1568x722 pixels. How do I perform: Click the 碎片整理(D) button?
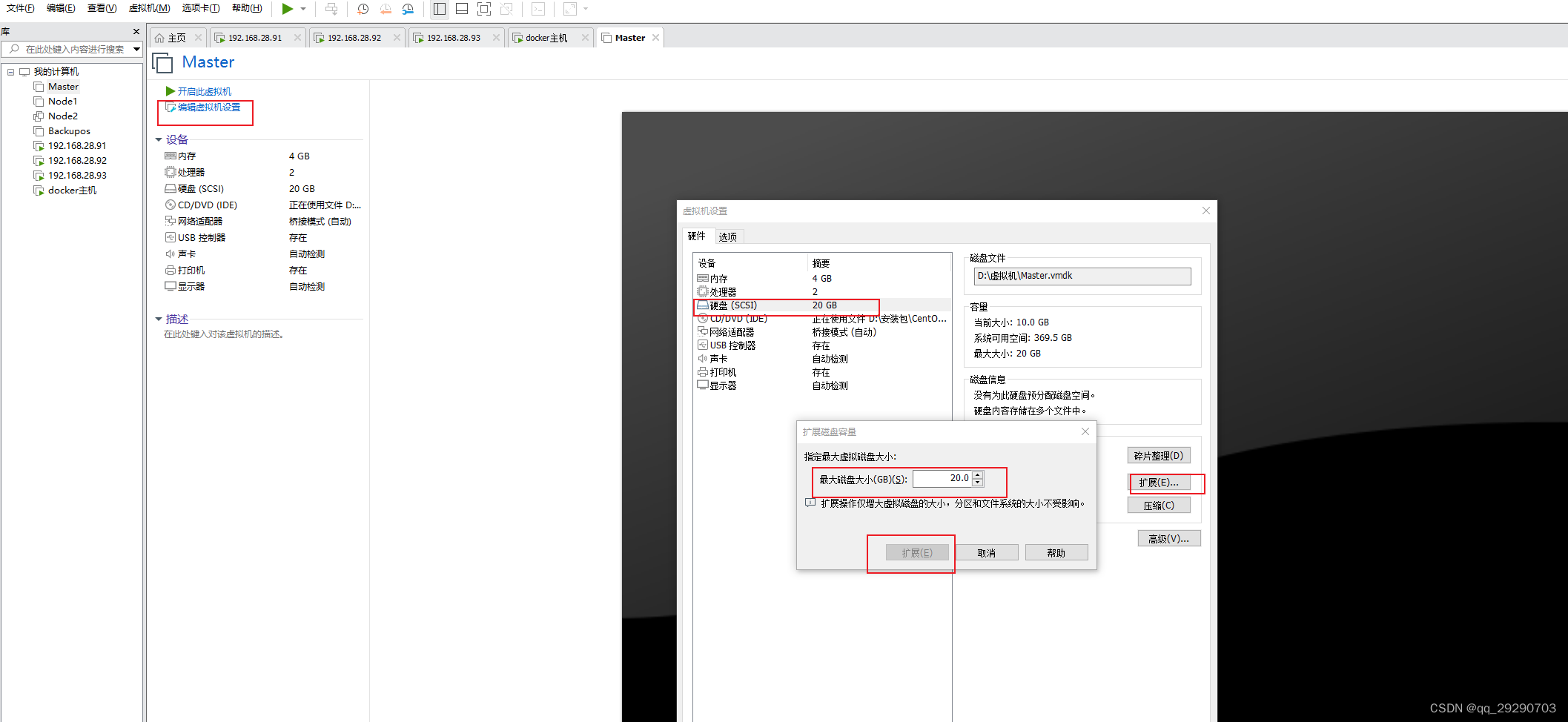tap(1159, 456)
